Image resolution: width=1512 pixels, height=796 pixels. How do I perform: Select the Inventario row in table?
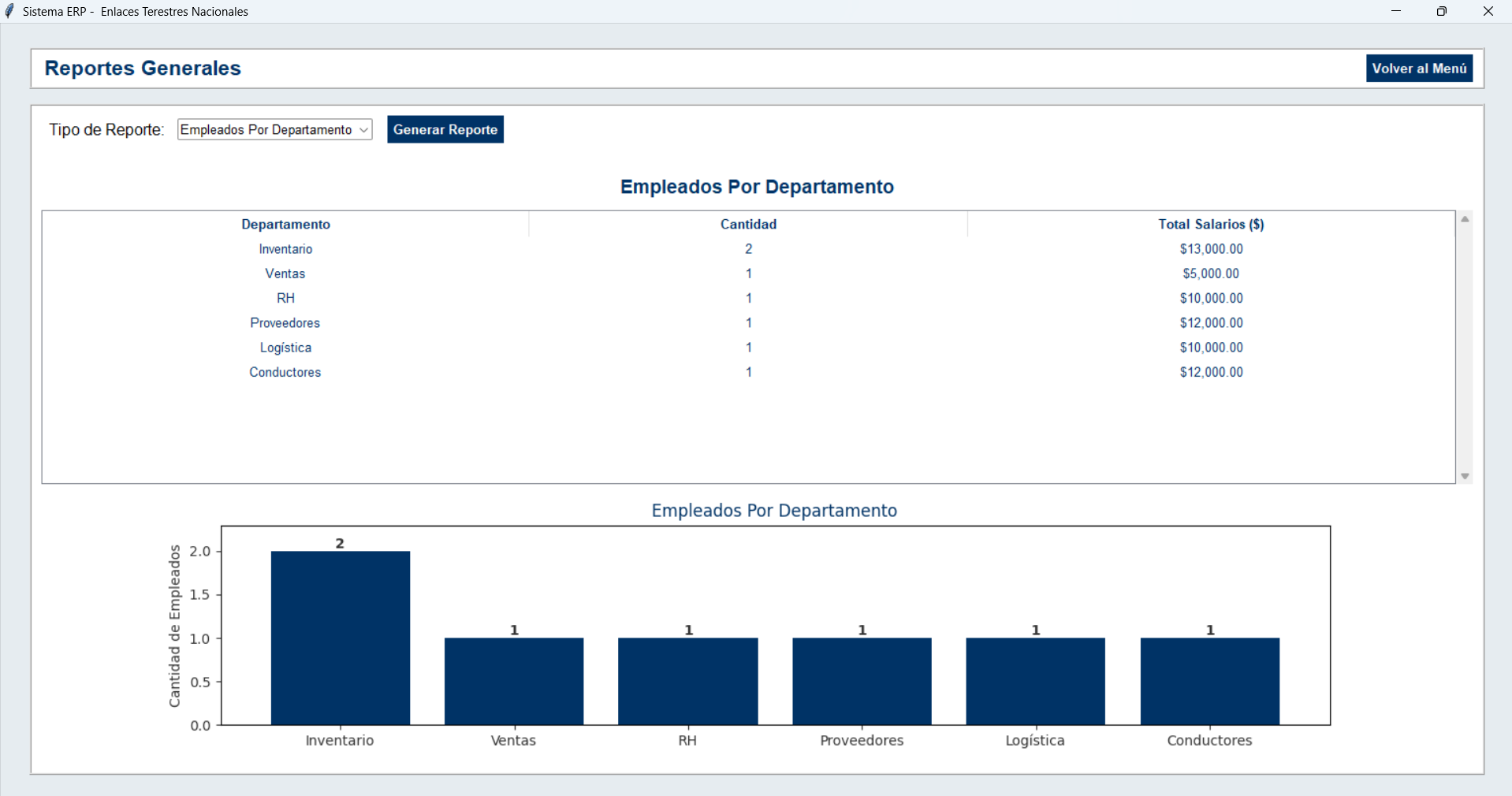(x=748, y=249)
